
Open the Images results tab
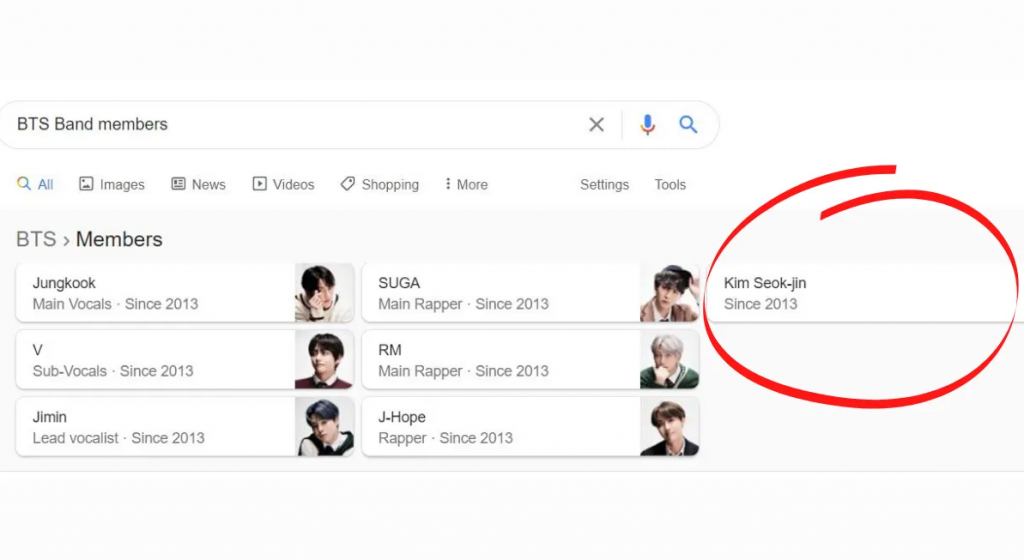point(112,185)
